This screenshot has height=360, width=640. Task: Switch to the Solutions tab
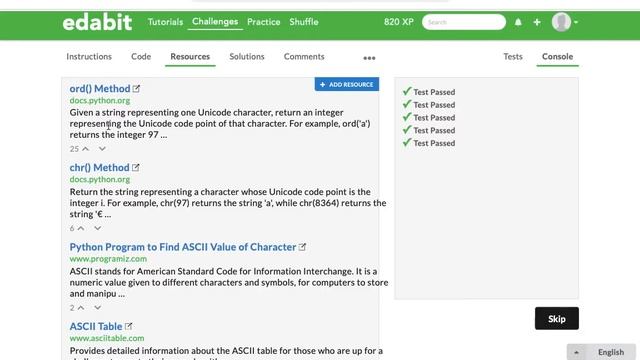coord(247,56)
